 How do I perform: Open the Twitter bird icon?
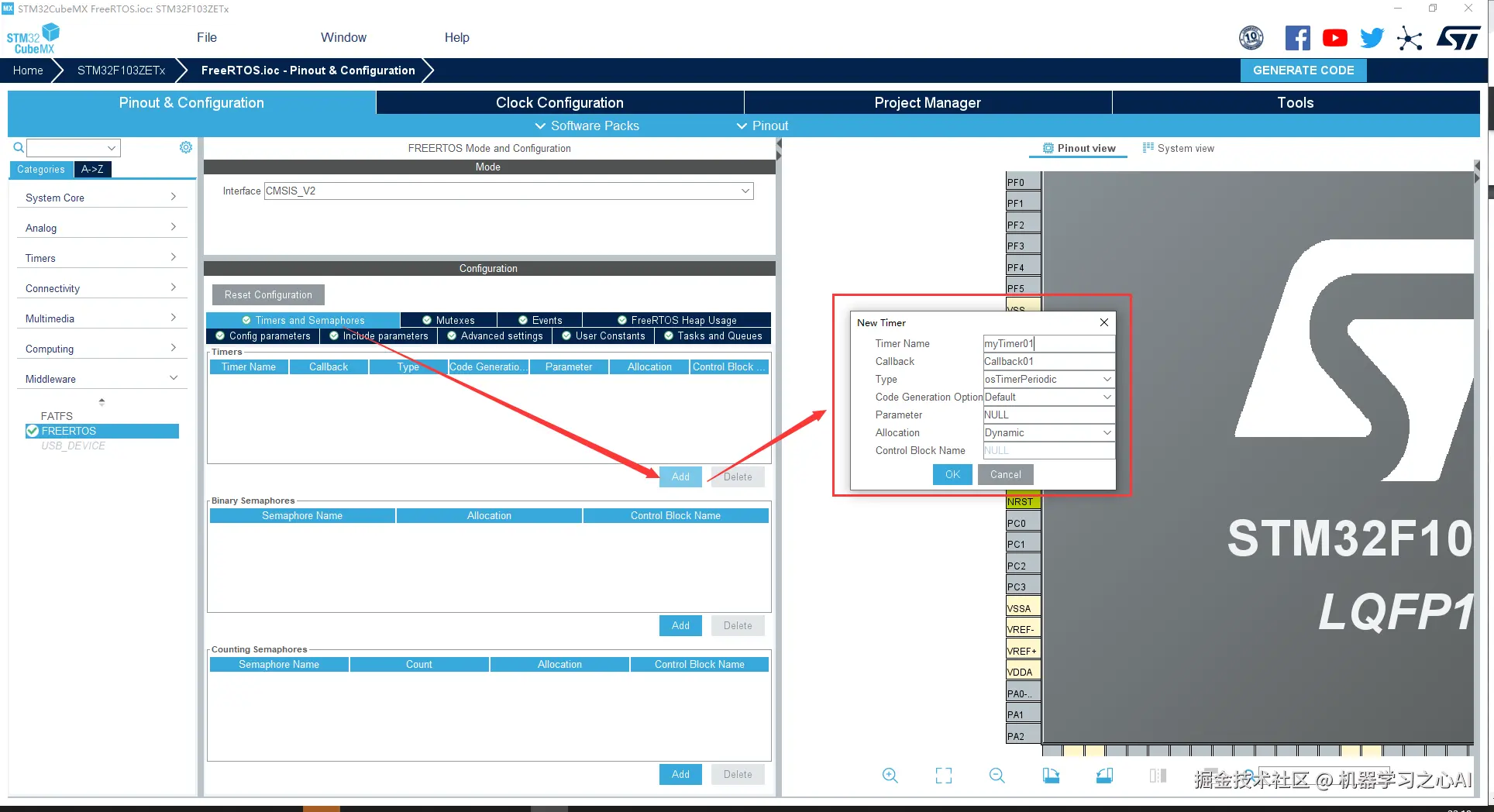tap(1372, 38)
